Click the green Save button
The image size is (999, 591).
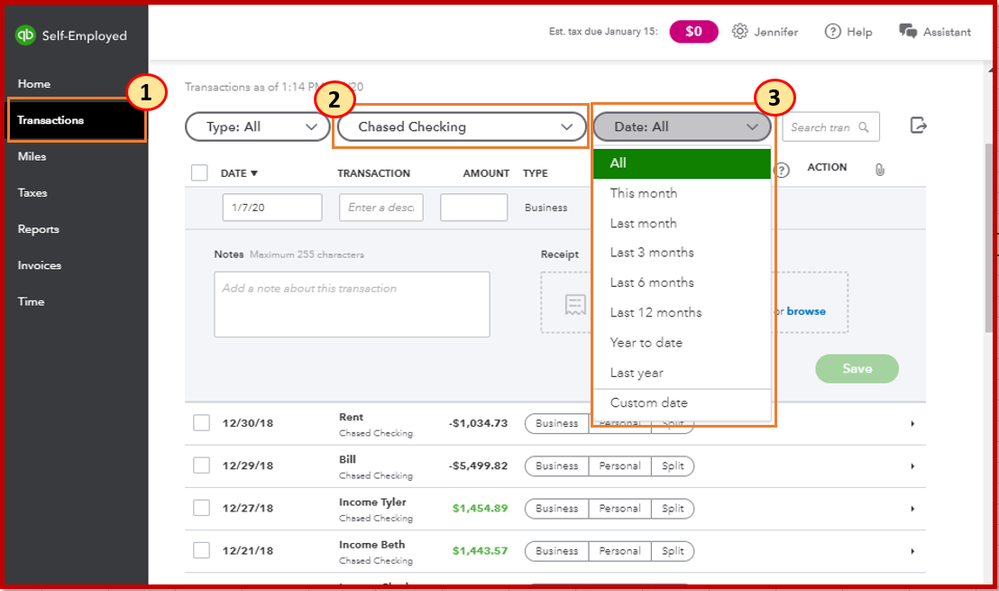[x=857, y=369]
